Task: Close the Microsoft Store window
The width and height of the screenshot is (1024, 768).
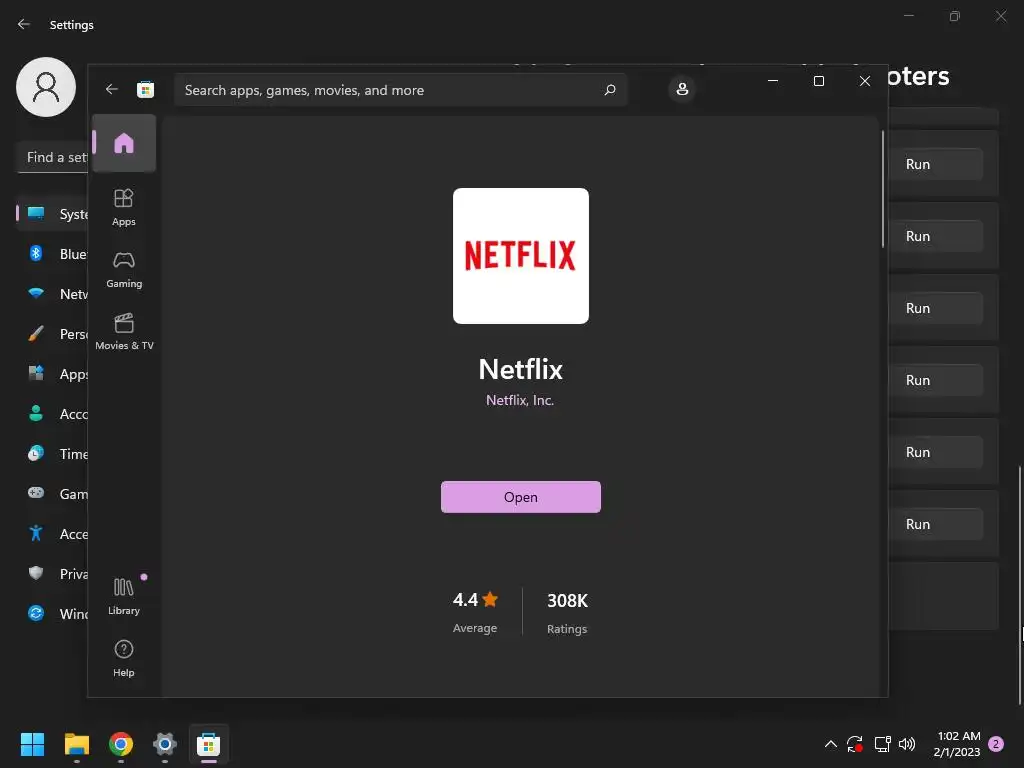Action: (x=865, y=81)
